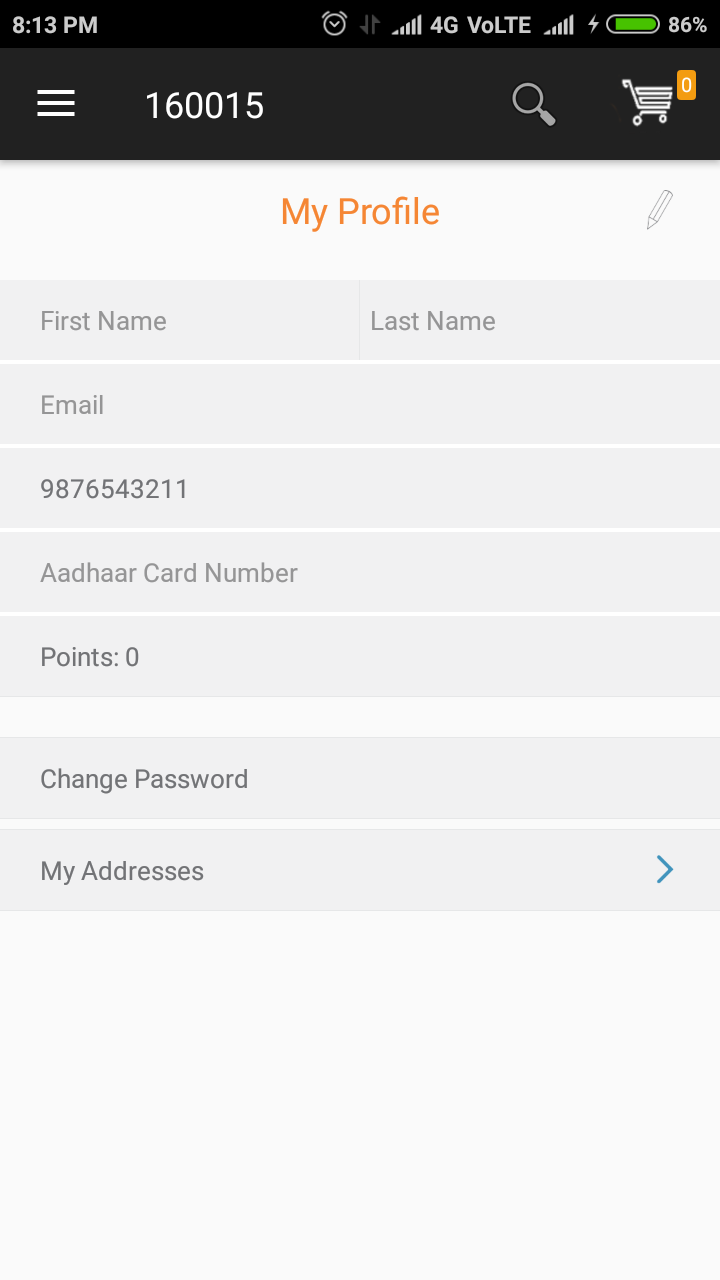
Task: Tap the 160015 title in the toolbar
Action: pyautogui.click(x=206, y=104)
